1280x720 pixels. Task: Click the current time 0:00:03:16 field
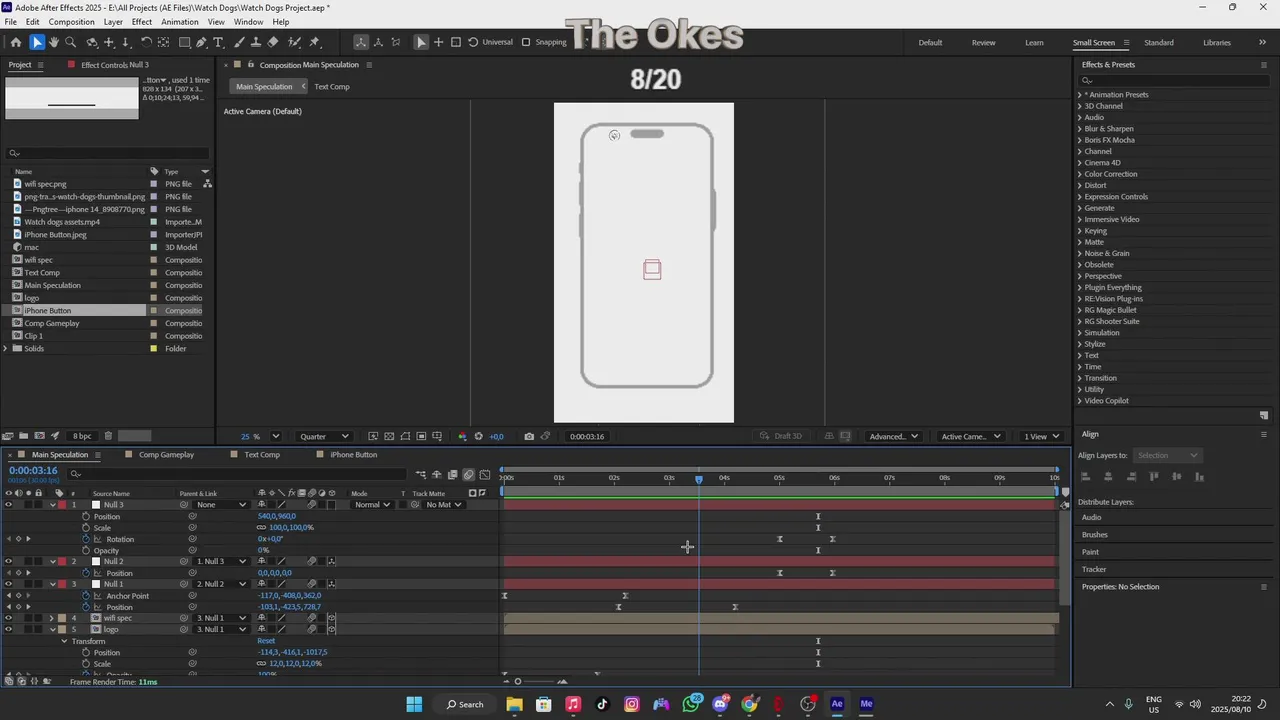[x=33, y=471]
